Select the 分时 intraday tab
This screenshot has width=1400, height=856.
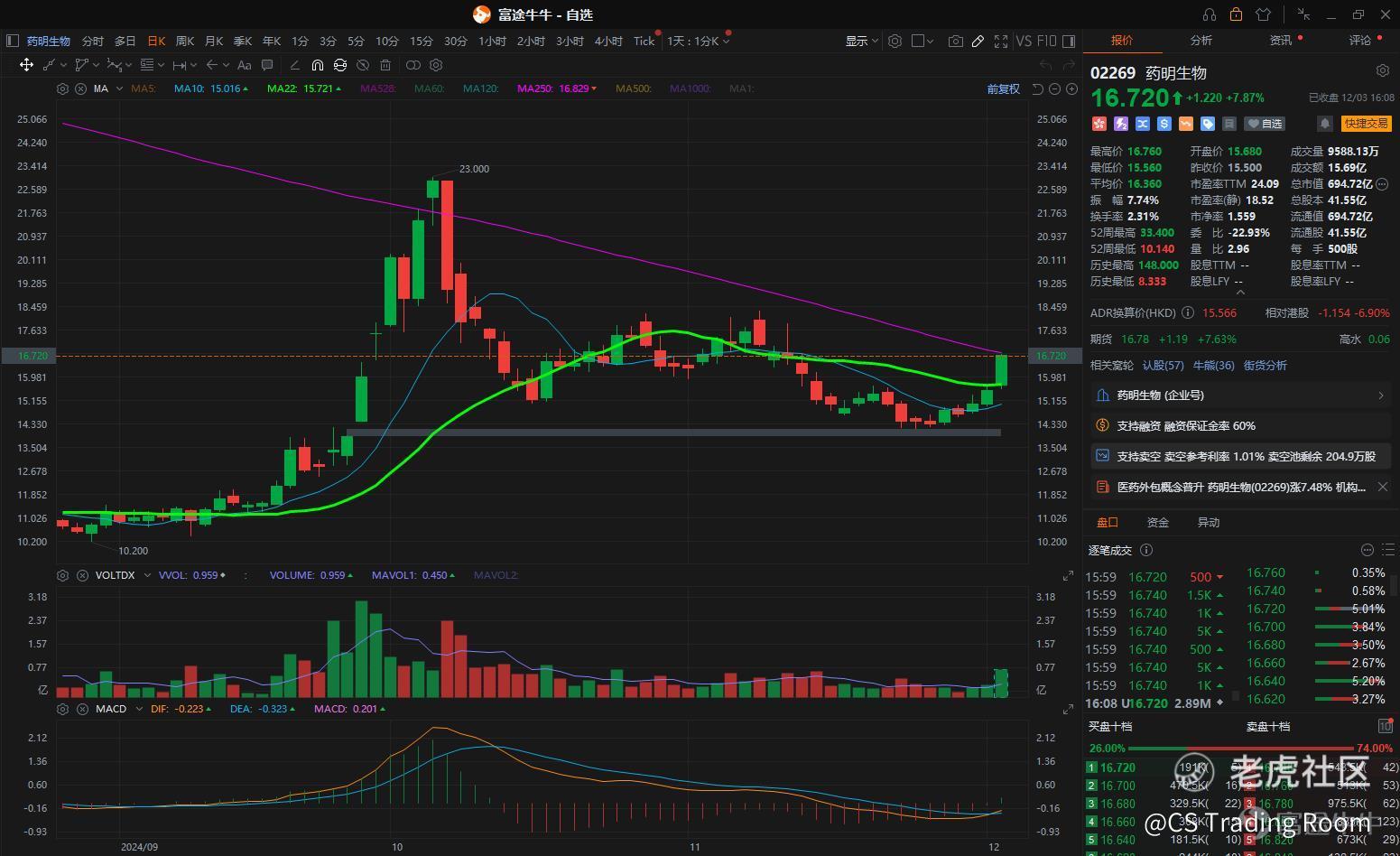click(x=93, y=41)
